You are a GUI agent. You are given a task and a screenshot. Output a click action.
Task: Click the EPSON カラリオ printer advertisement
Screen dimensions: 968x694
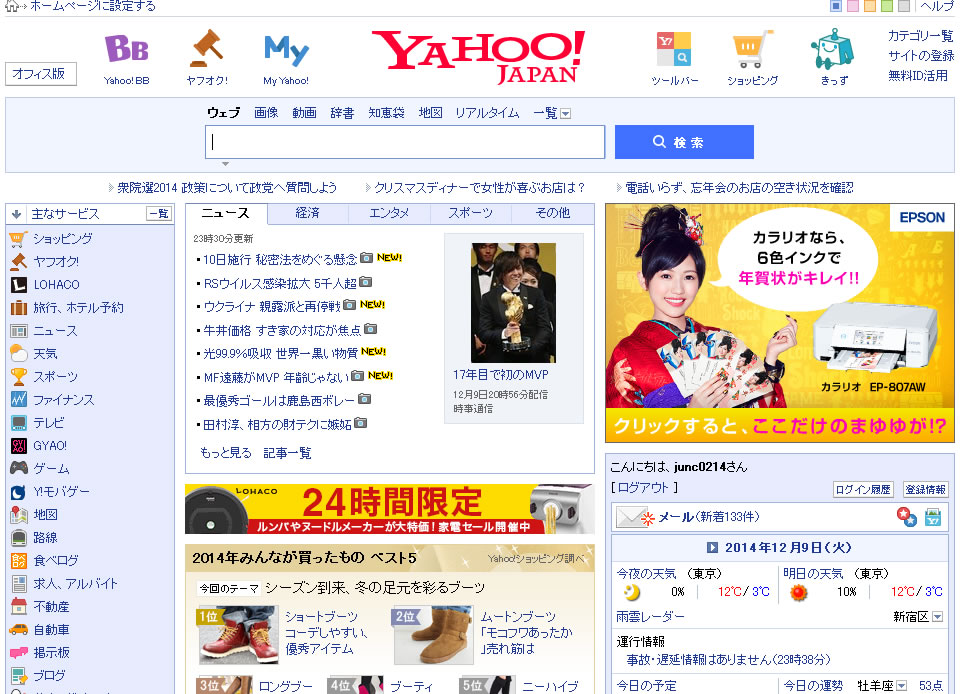pos(780,323)
